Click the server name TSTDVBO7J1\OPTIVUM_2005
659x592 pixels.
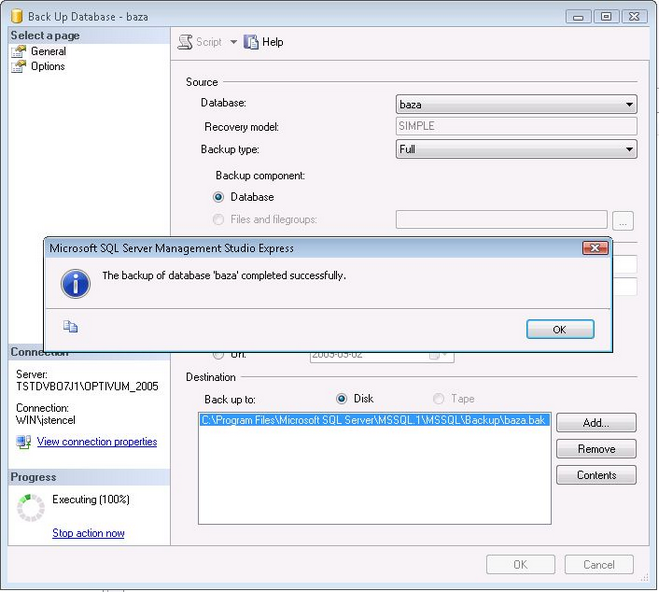(x=87, y=386)
